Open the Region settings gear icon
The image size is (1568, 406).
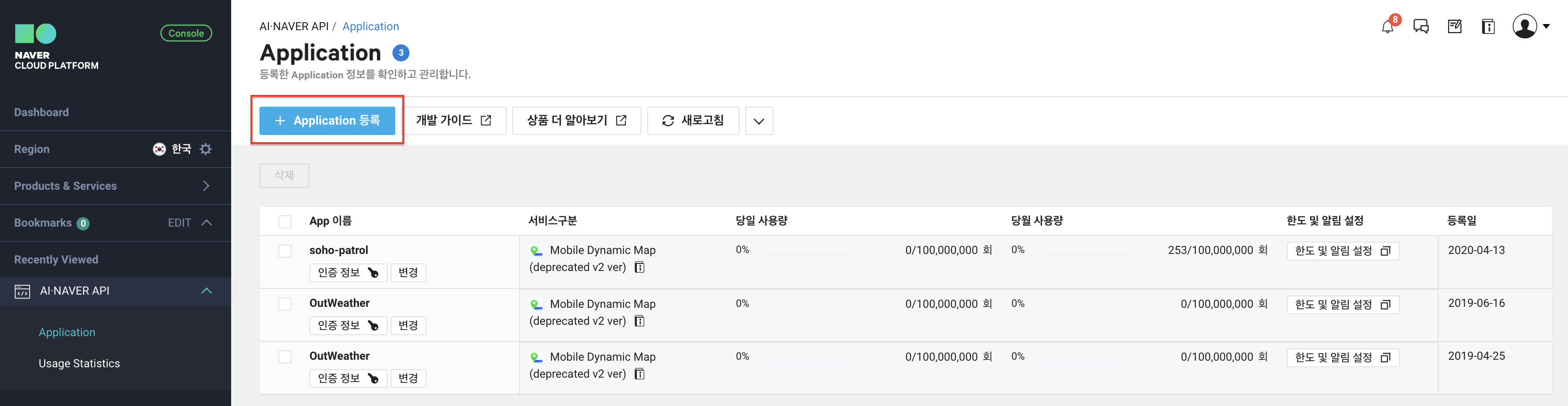206,149
